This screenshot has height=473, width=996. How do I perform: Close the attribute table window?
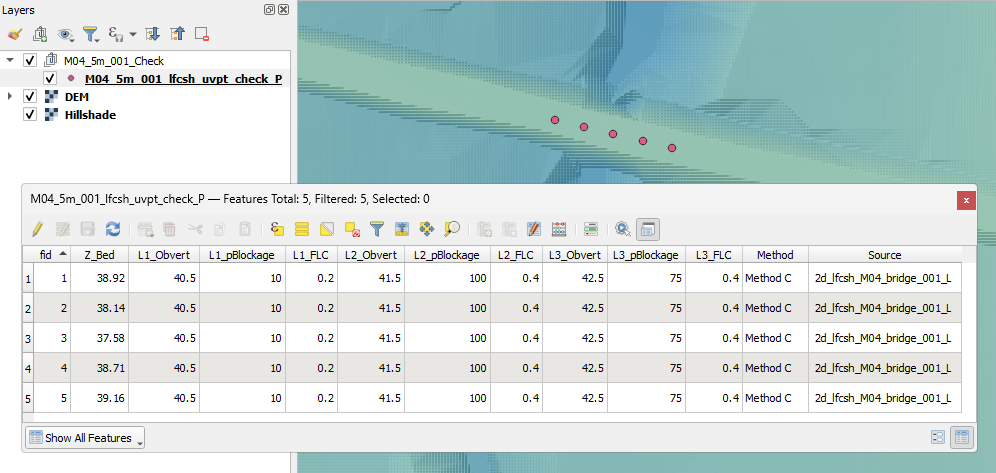(x=966, y=200)
